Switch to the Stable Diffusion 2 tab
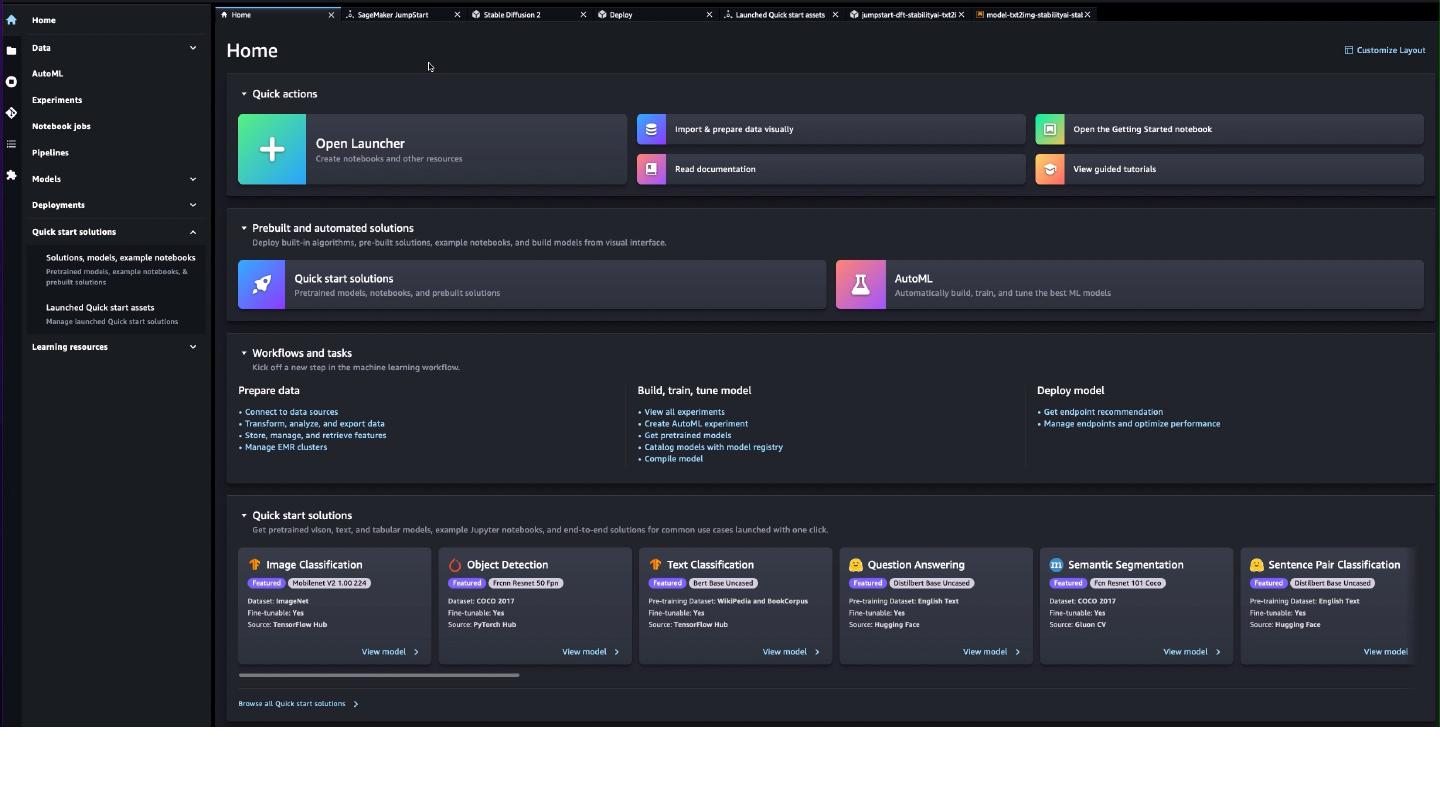The image size is (1440, 810). coord(512,15)
